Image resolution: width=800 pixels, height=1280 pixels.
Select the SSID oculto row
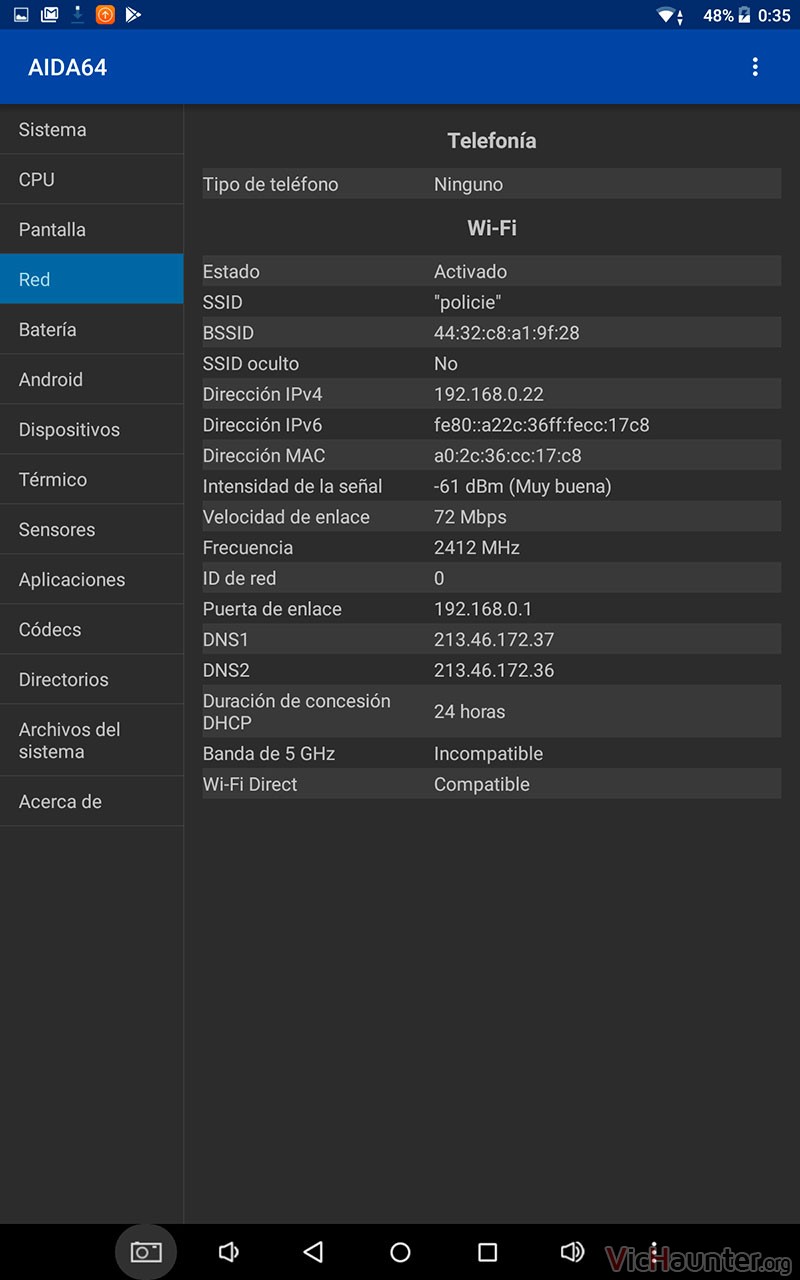492,363
